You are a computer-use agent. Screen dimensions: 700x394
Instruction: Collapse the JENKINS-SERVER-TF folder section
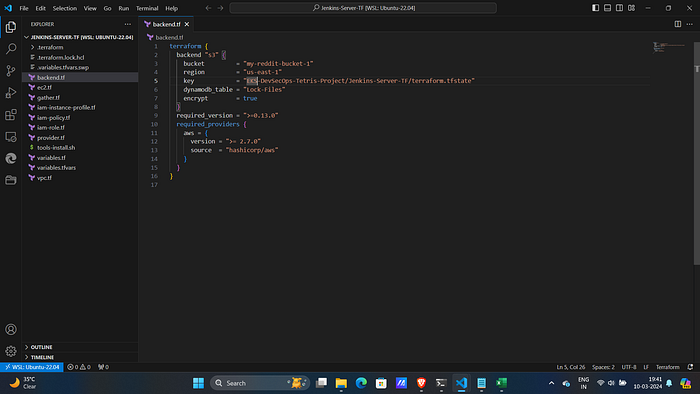tap(79, 37)
